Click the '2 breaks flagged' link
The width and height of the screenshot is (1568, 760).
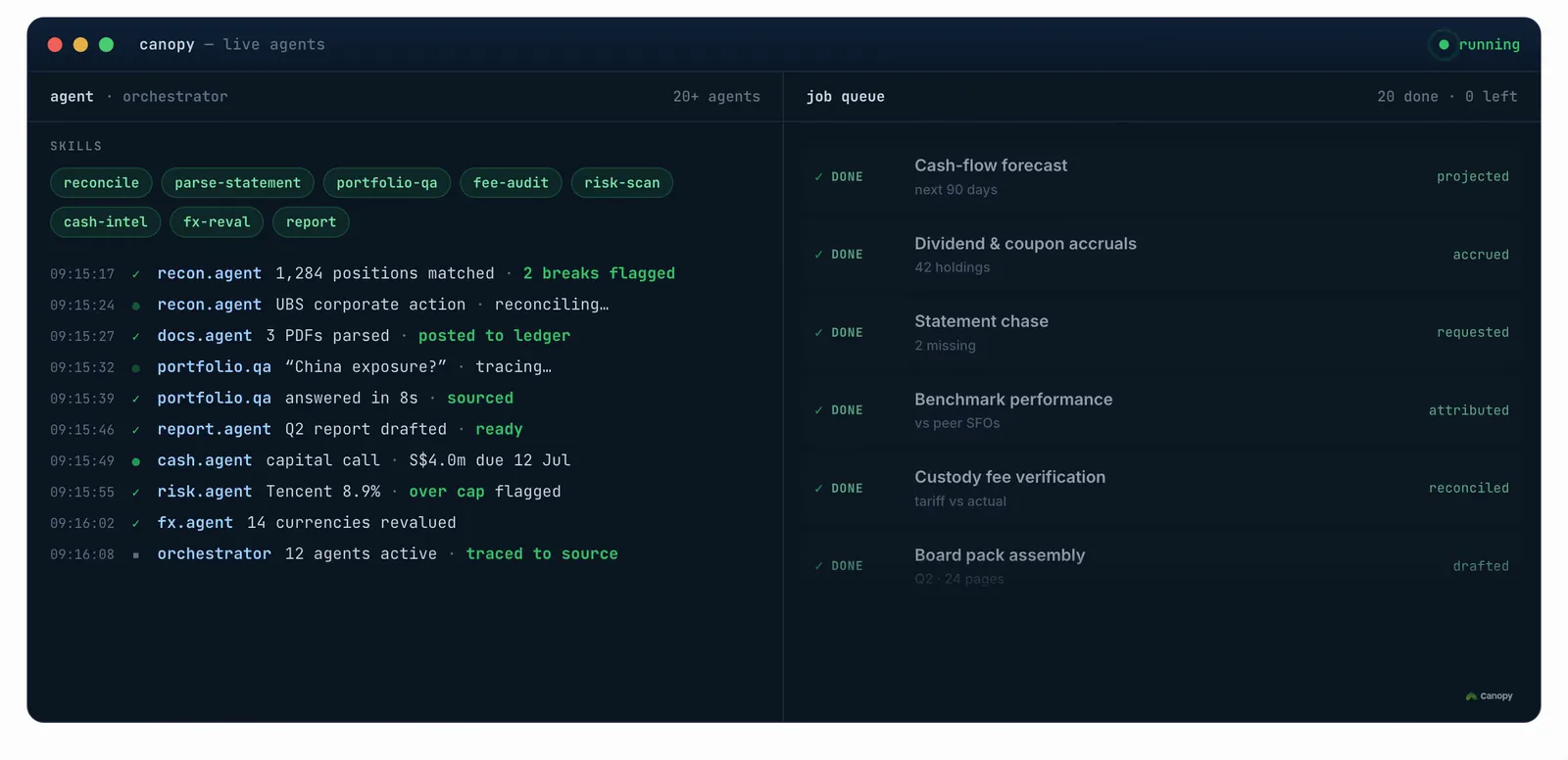pos(599,273)
